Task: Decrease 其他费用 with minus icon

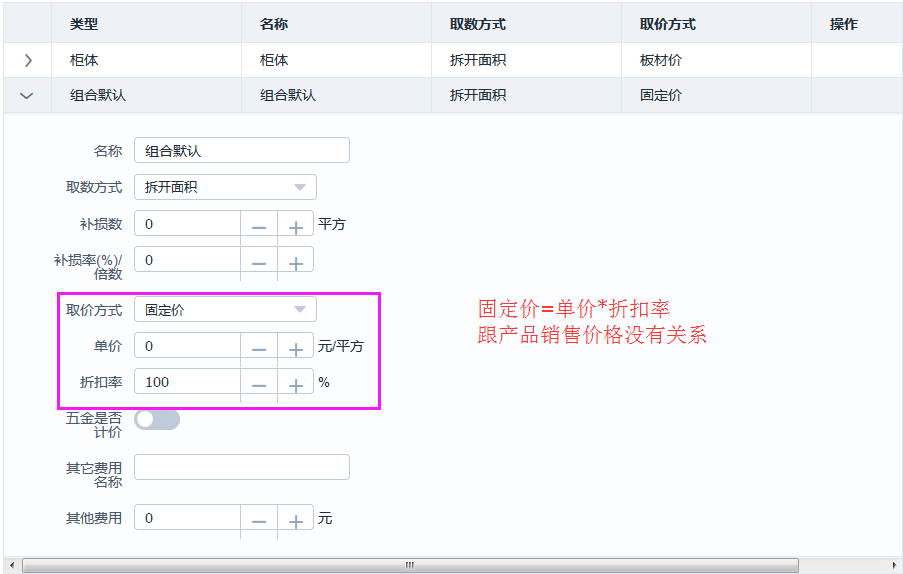Action: tap(259, 521)
